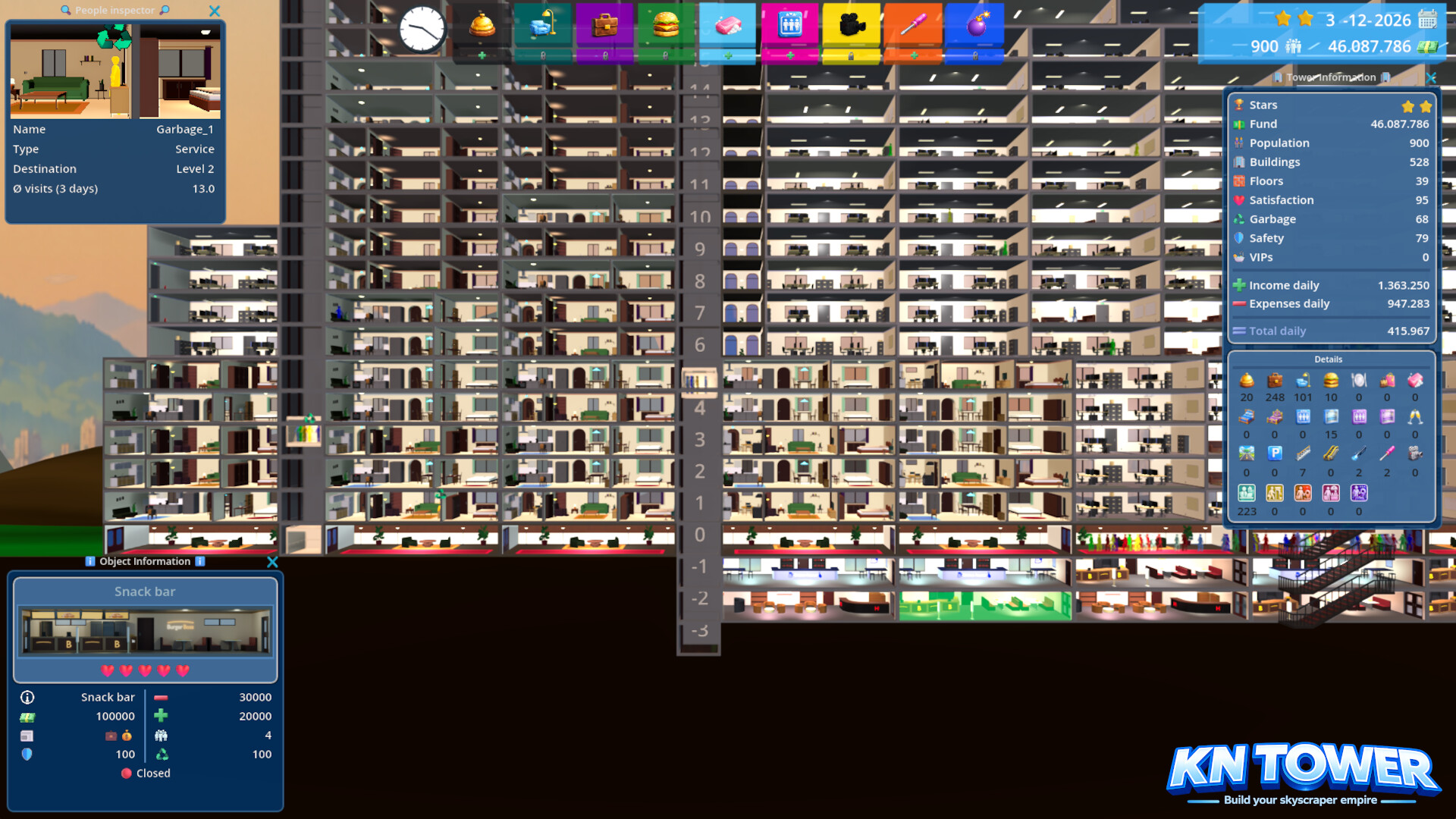Viewport: 1456px width, 819px height.
Task: Click the restaurant plate icon in Details
Action: pyautogui.click(x=1359, y=380)
